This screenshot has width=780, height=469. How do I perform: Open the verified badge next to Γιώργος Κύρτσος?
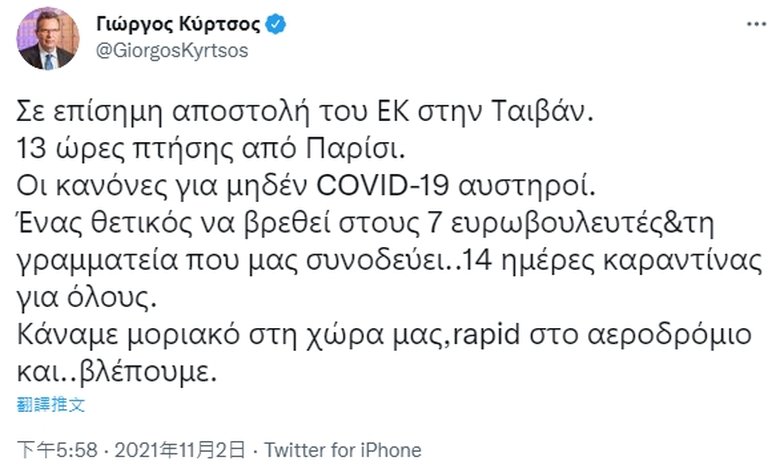click(x=269, y=24)
